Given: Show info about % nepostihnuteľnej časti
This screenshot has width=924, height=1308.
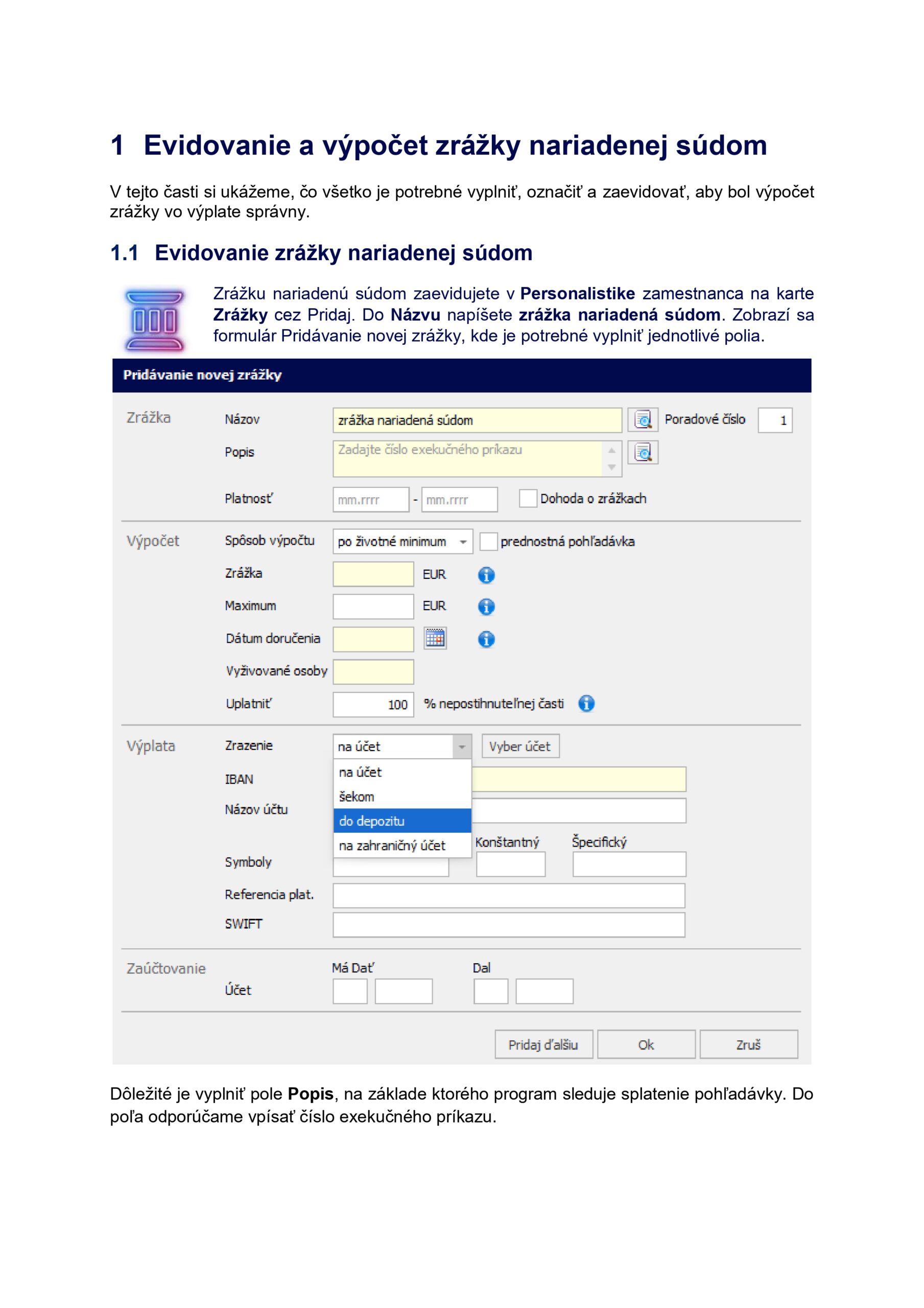Looking at the screenshot, I should point(586,704).
